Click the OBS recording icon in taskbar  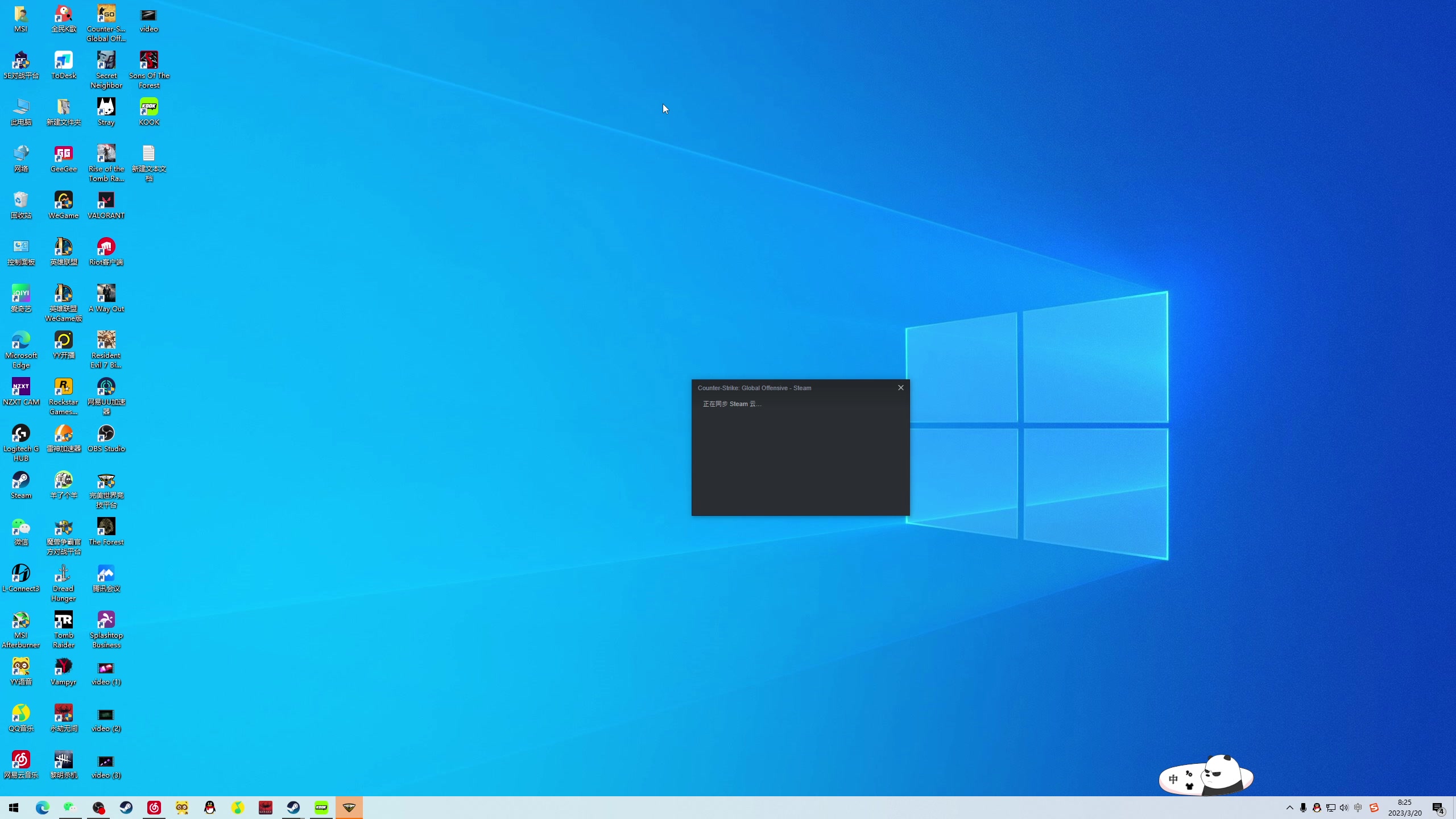[x=98, y=808]
